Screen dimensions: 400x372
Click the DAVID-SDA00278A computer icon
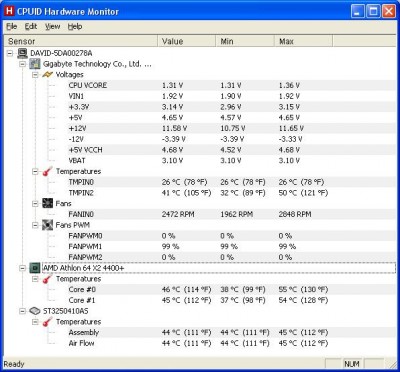tap(22, 53)
